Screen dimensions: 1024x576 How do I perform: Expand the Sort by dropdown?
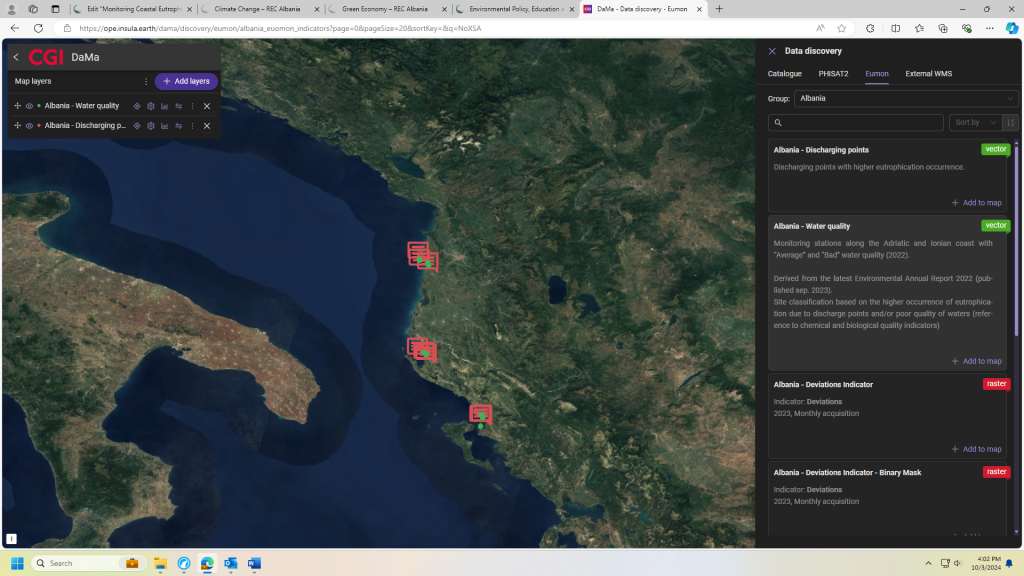tap(975, 122)
